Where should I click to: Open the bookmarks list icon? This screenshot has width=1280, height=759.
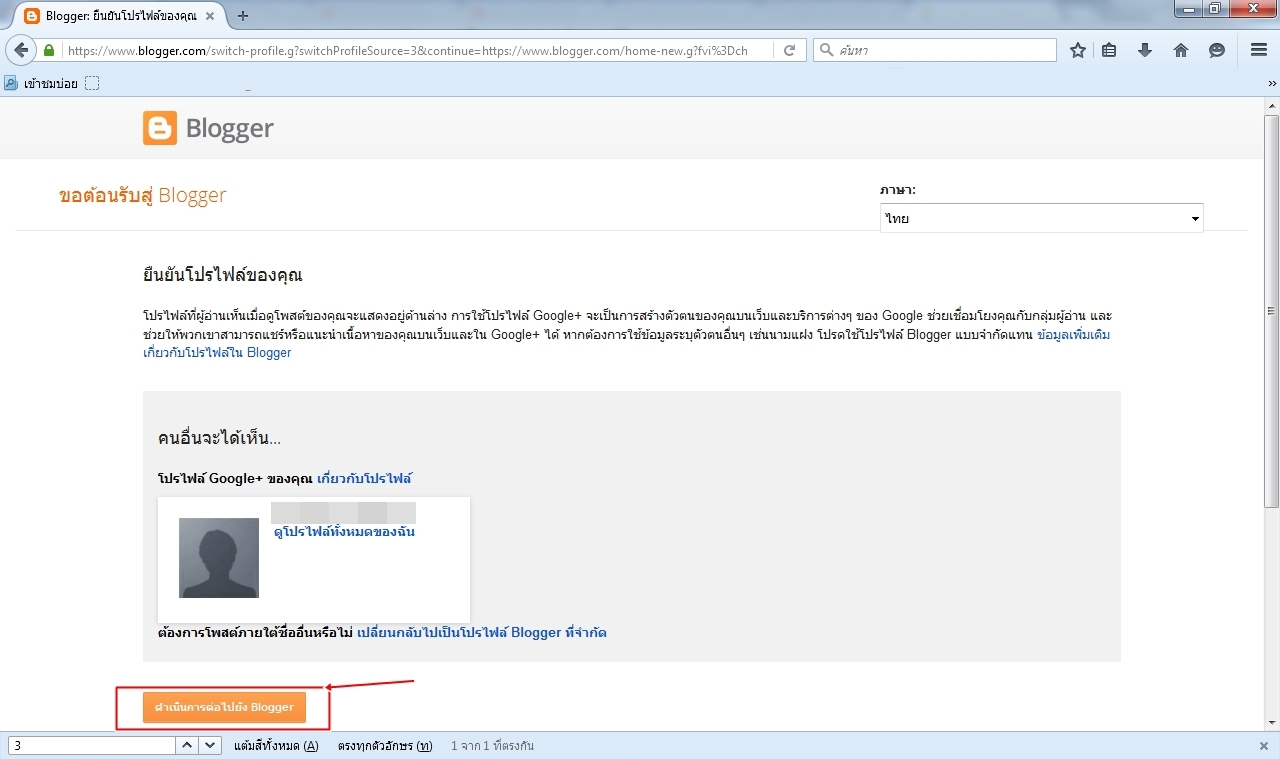[x=1110, y=50]
